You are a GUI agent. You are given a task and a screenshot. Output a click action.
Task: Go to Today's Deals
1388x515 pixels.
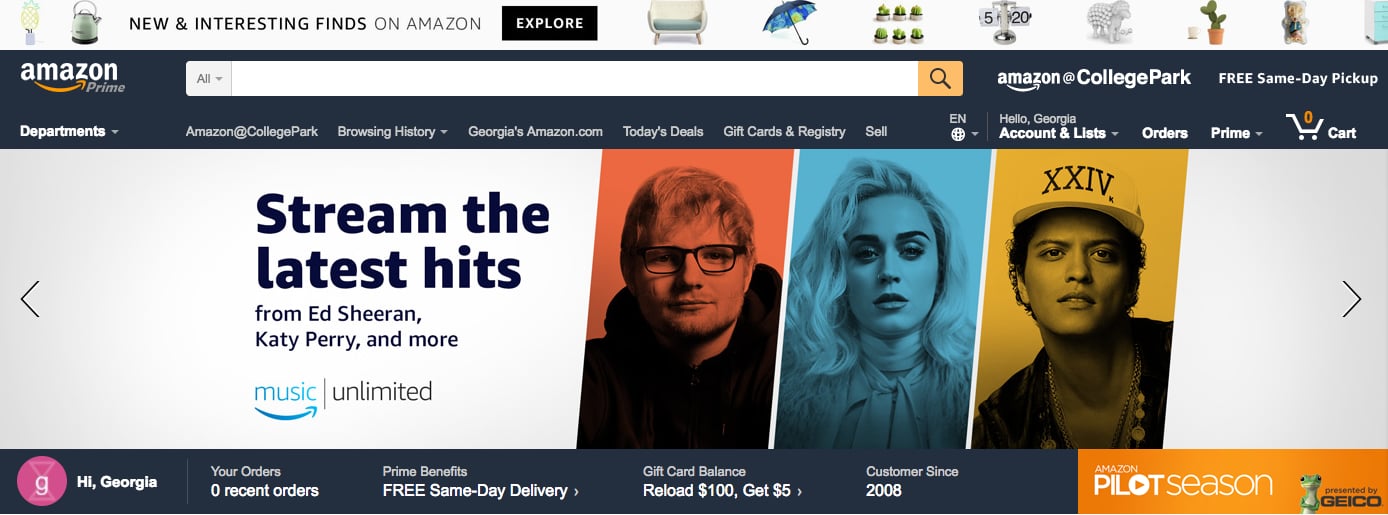[x=663, y=131]
